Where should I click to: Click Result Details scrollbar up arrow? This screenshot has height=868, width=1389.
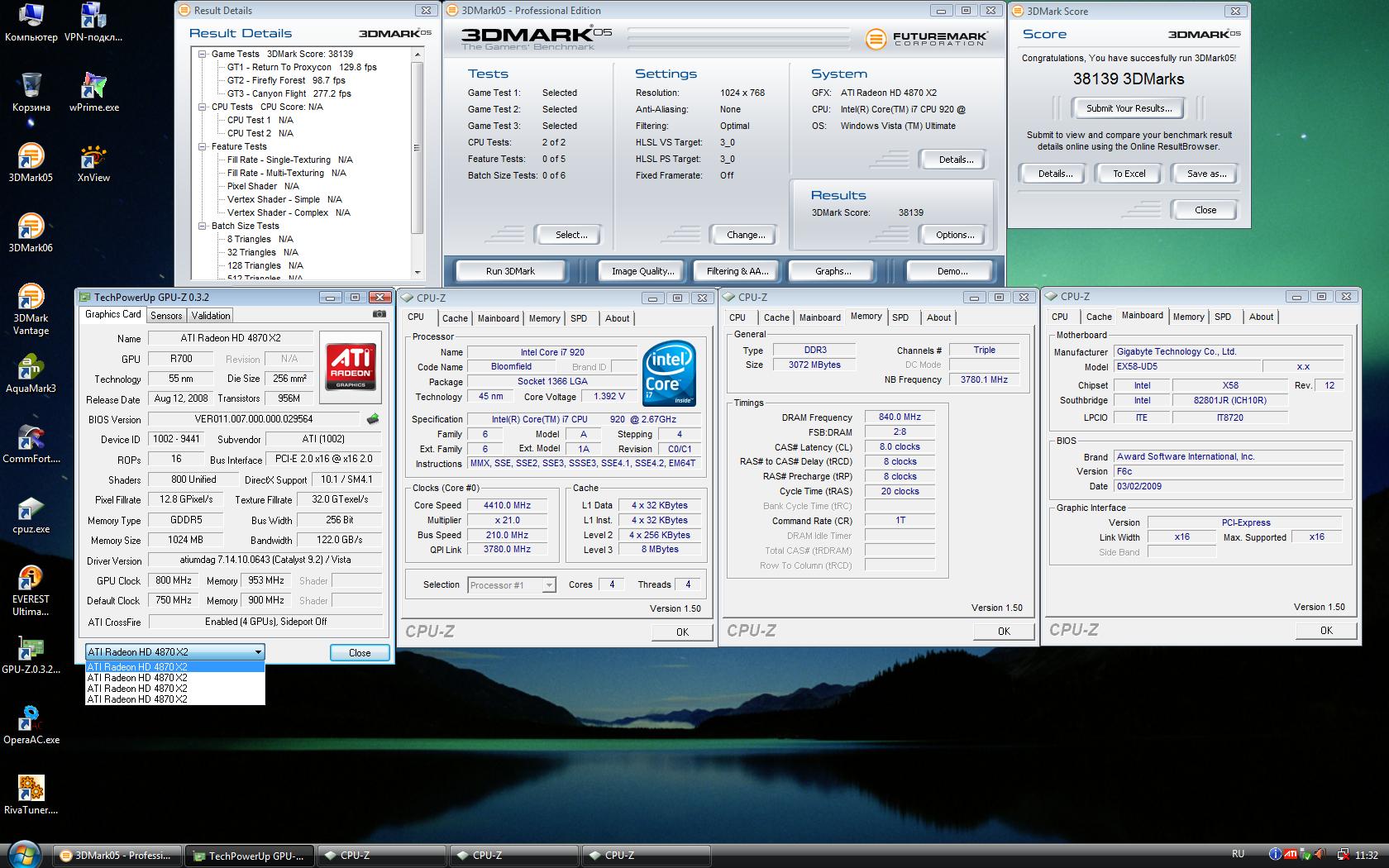pos(417,54)
